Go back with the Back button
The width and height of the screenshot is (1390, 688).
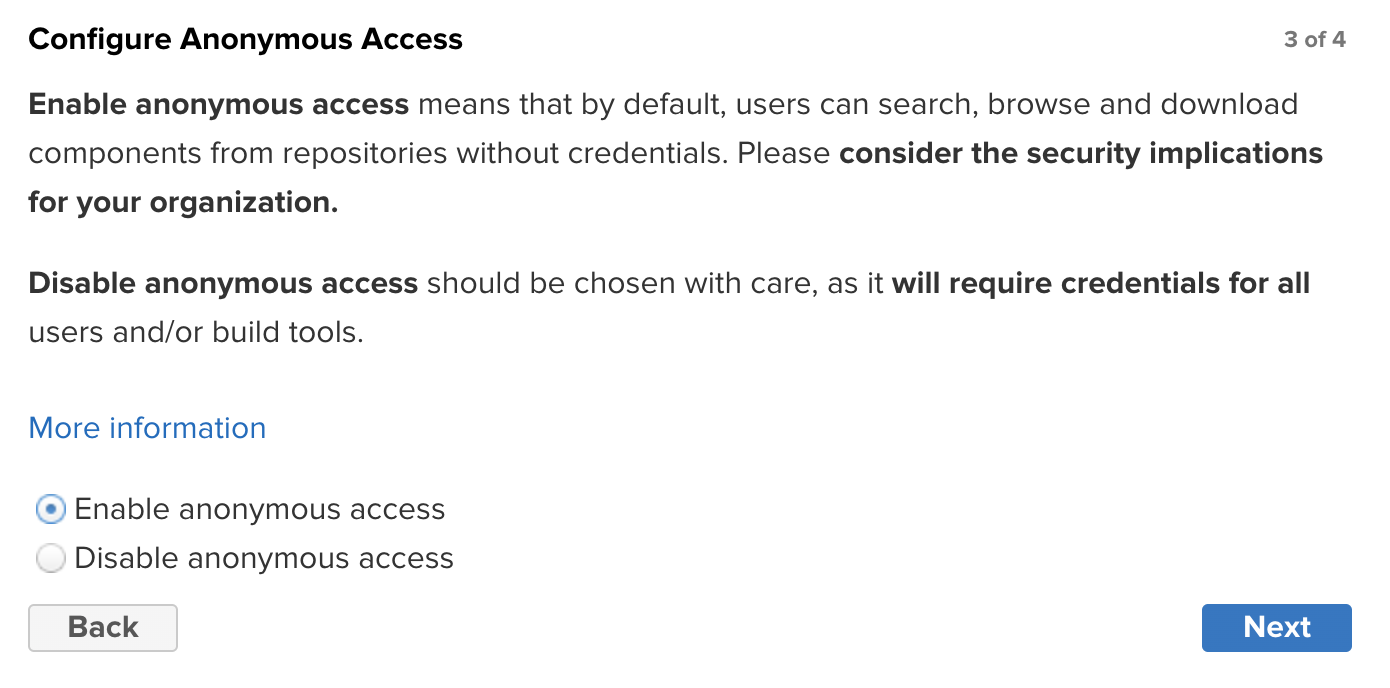coord(103,627)
